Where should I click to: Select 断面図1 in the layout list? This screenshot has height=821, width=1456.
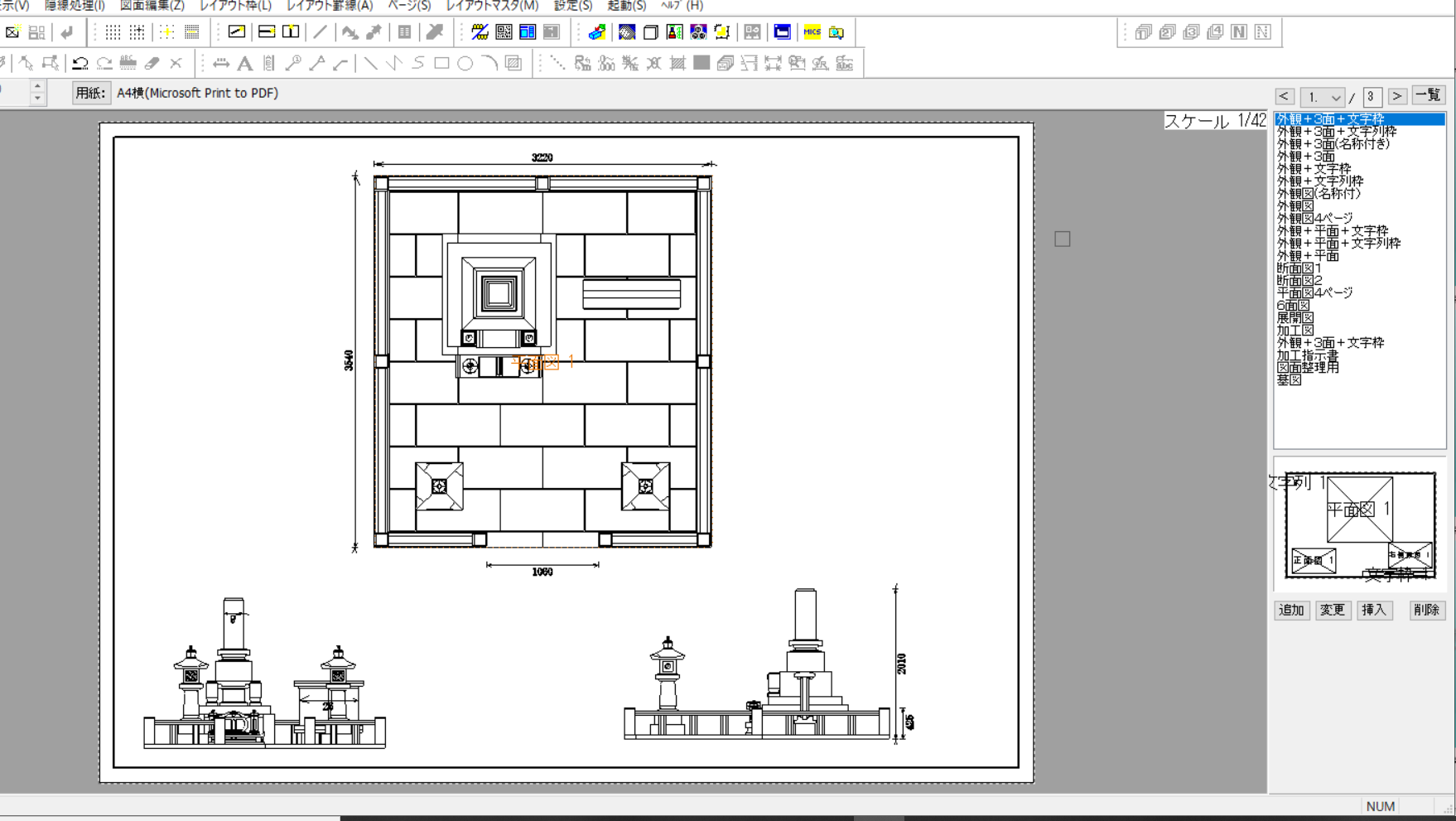point(1299,268)
